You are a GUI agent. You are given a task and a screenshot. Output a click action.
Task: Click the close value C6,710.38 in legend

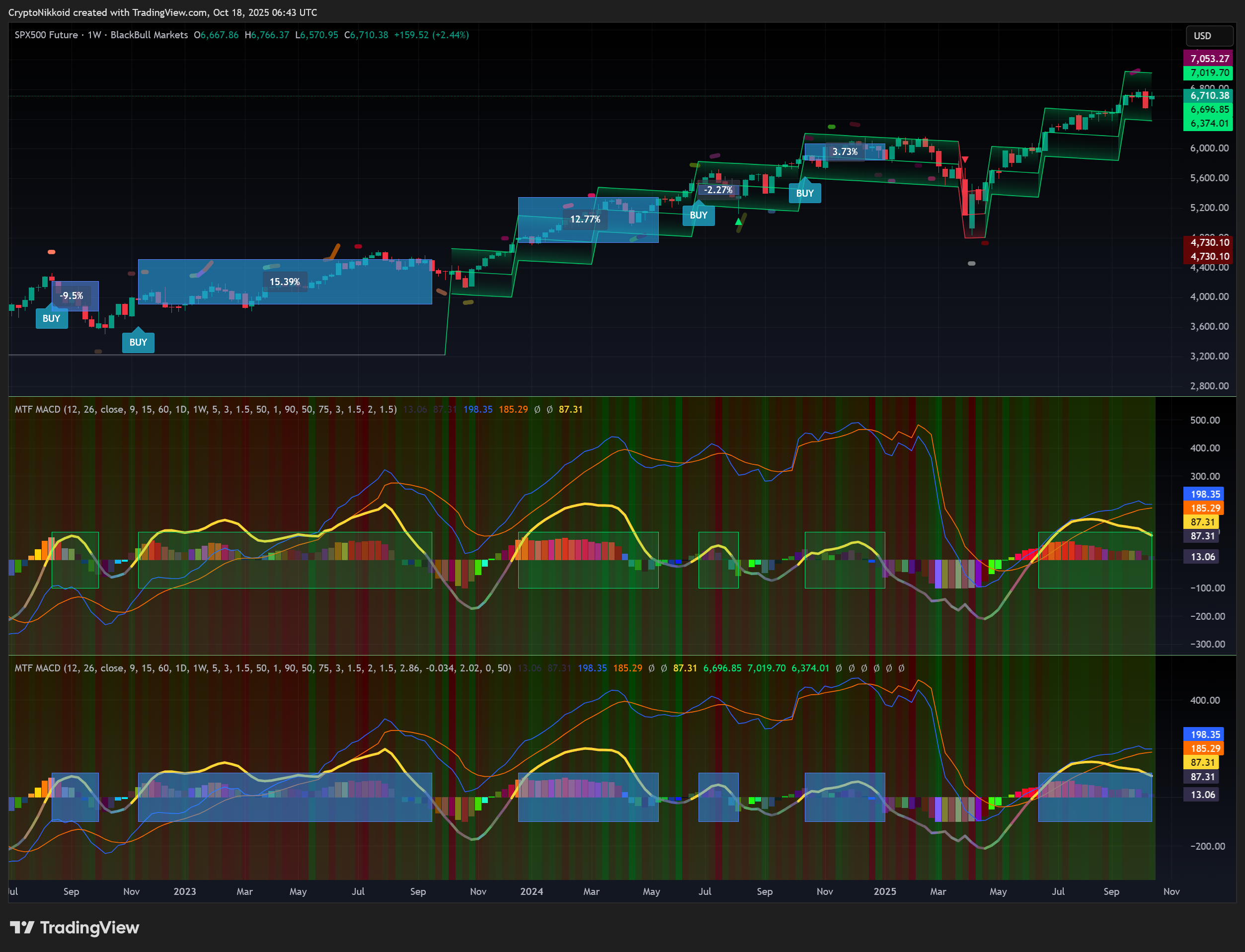coord(366,35)
